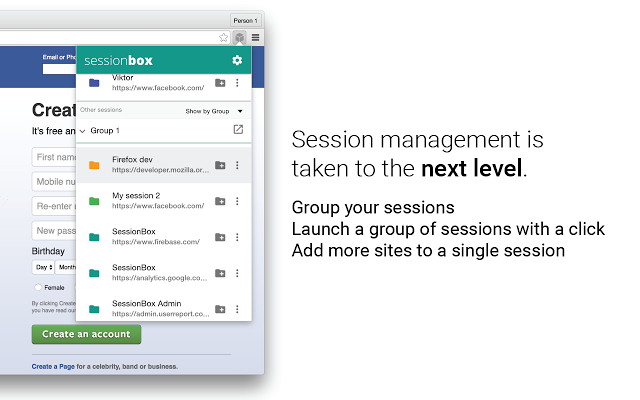Launch Group 1 sessions with open-in-new icon
The height and width of the screenshot is (400, 640).
[x=237, y=130]
